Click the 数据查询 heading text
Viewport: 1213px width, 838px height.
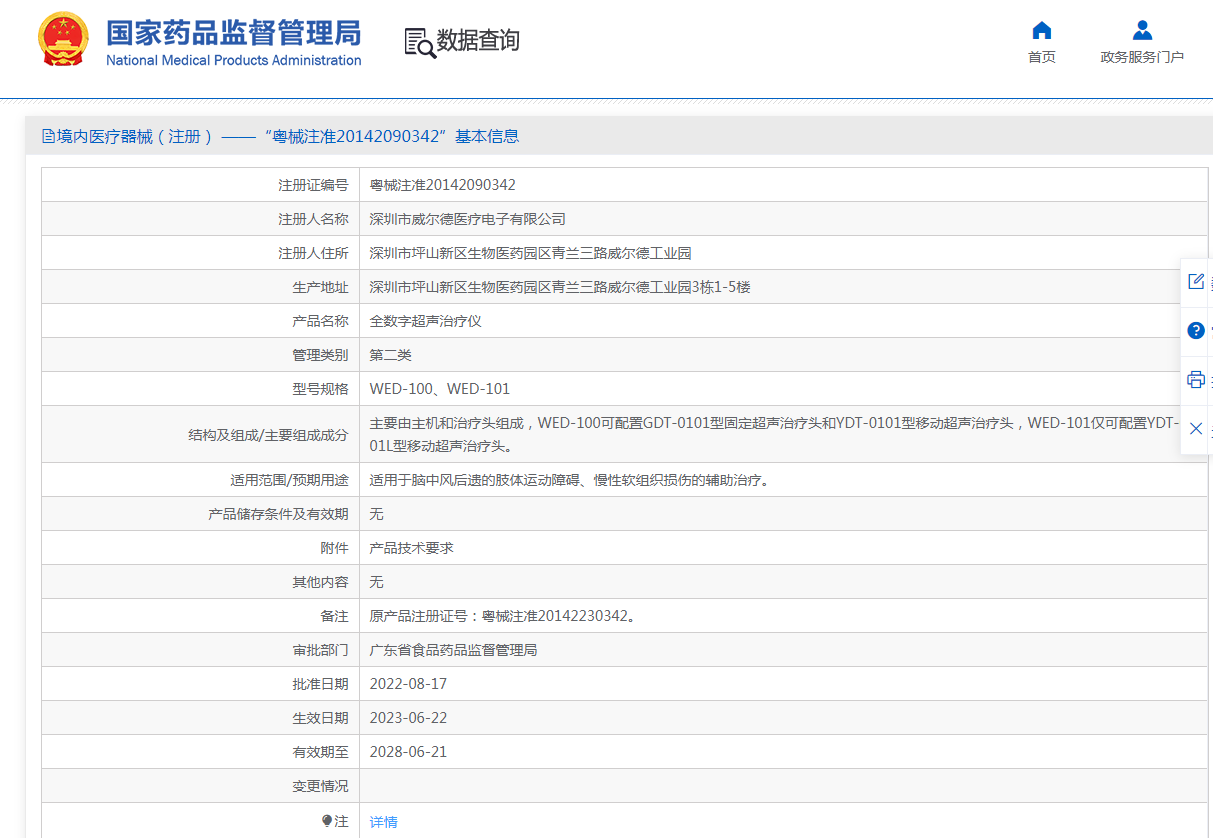point(478,41)
